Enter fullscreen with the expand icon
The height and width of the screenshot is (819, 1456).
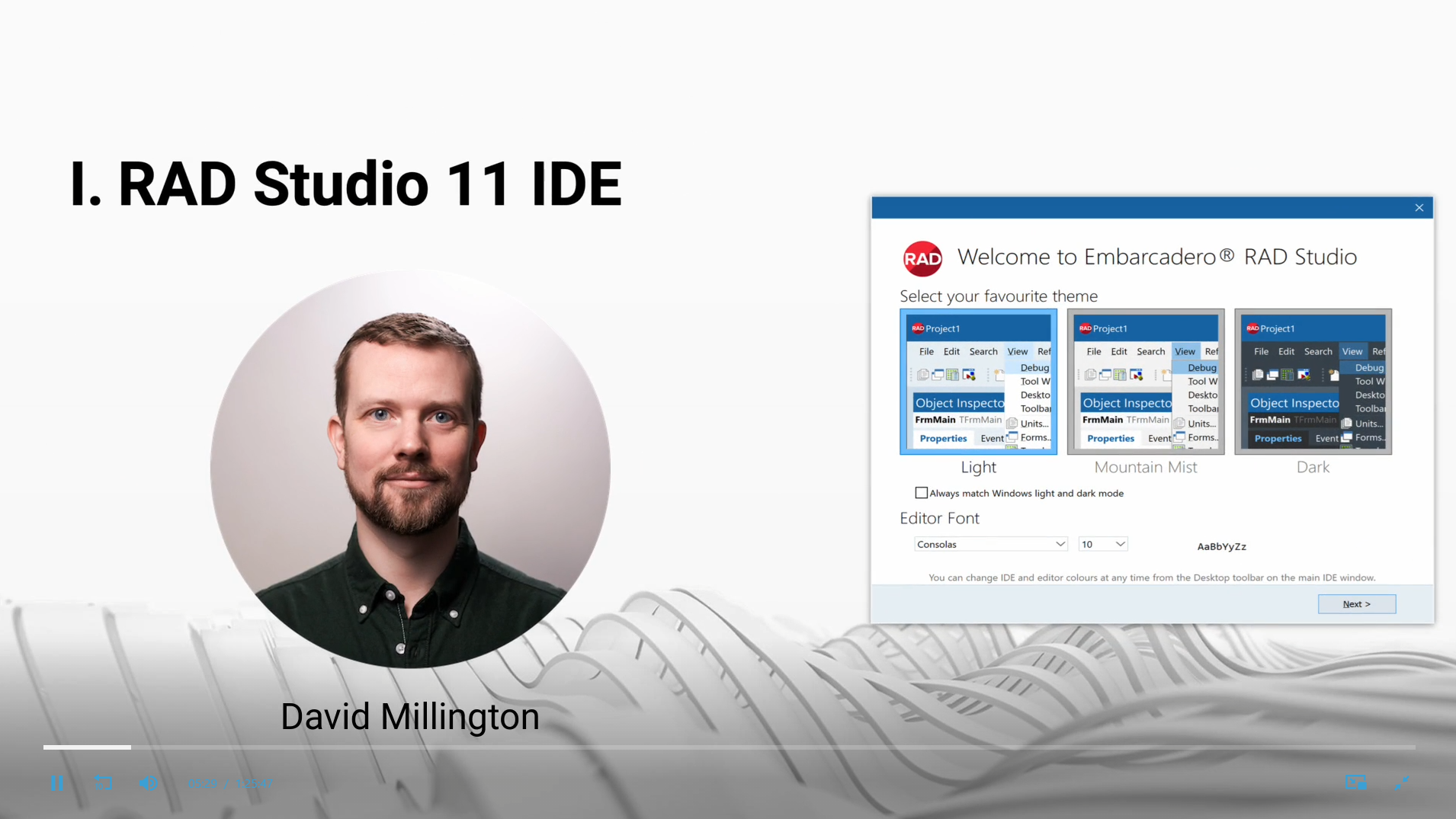pyautogui.click(x=1402, y=782)
